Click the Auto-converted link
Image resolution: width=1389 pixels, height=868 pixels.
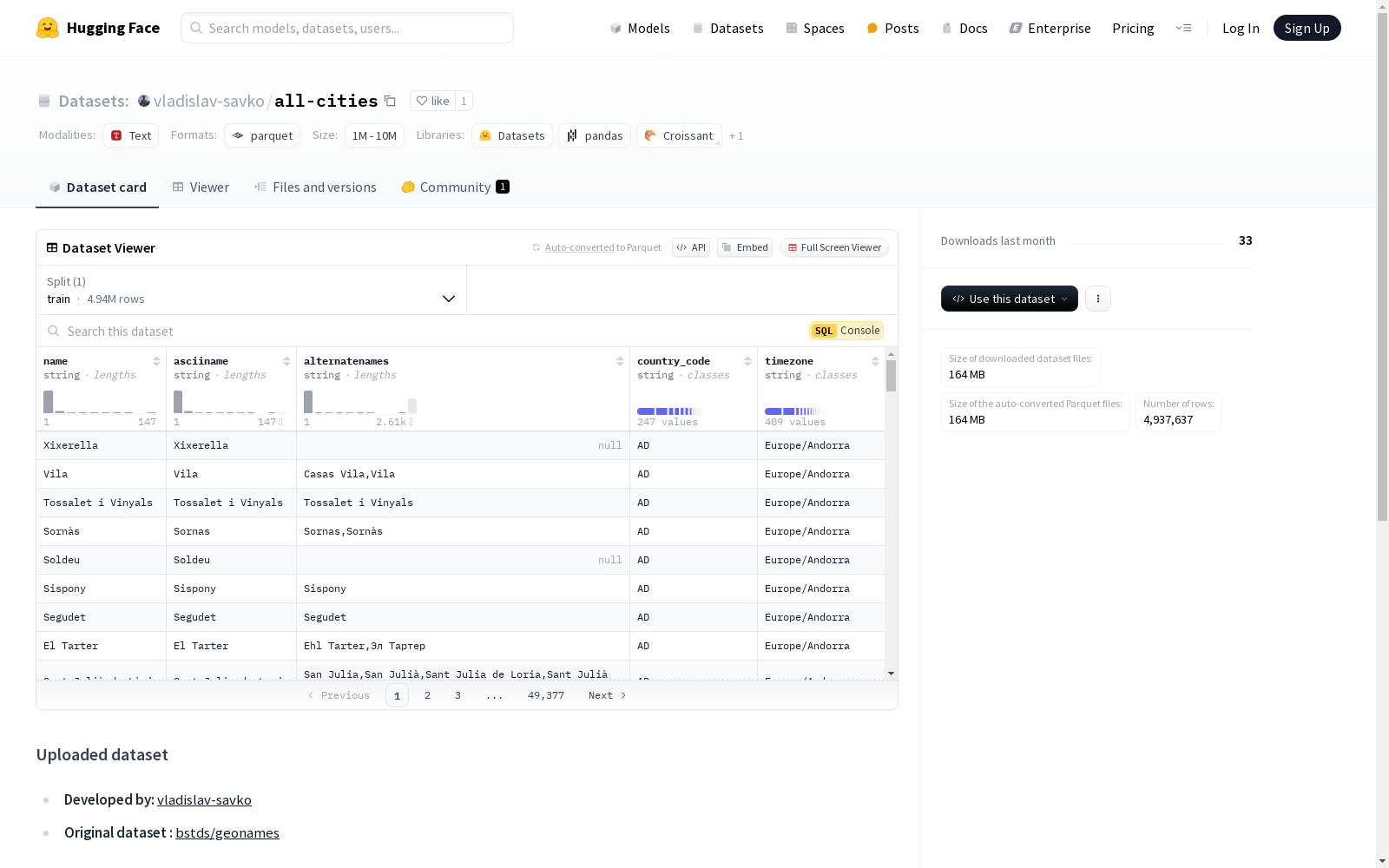tap(579, 247)
